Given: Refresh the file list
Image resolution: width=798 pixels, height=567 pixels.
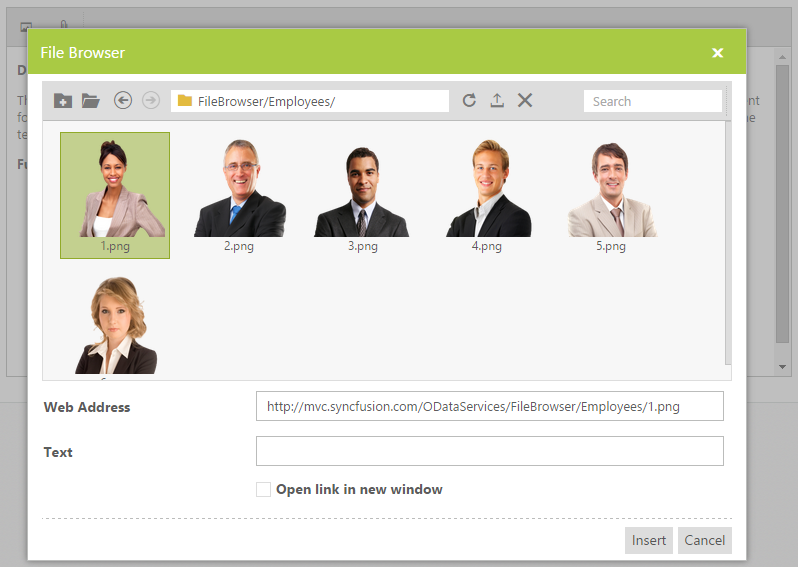Looking at the screenshot, I should [469, 100].
